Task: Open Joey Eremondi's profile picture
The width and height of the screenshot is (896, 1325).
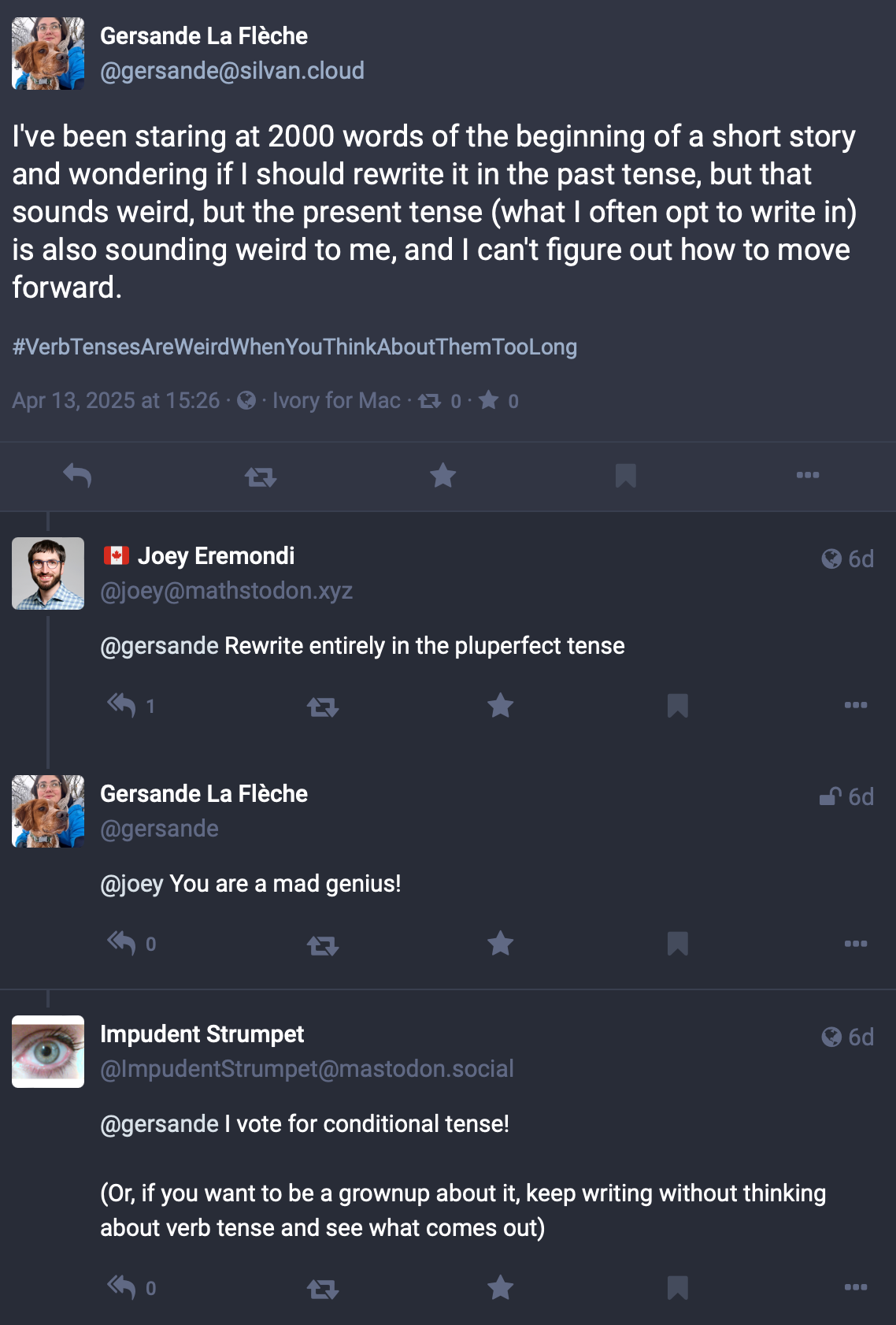Action: (48, 573)
